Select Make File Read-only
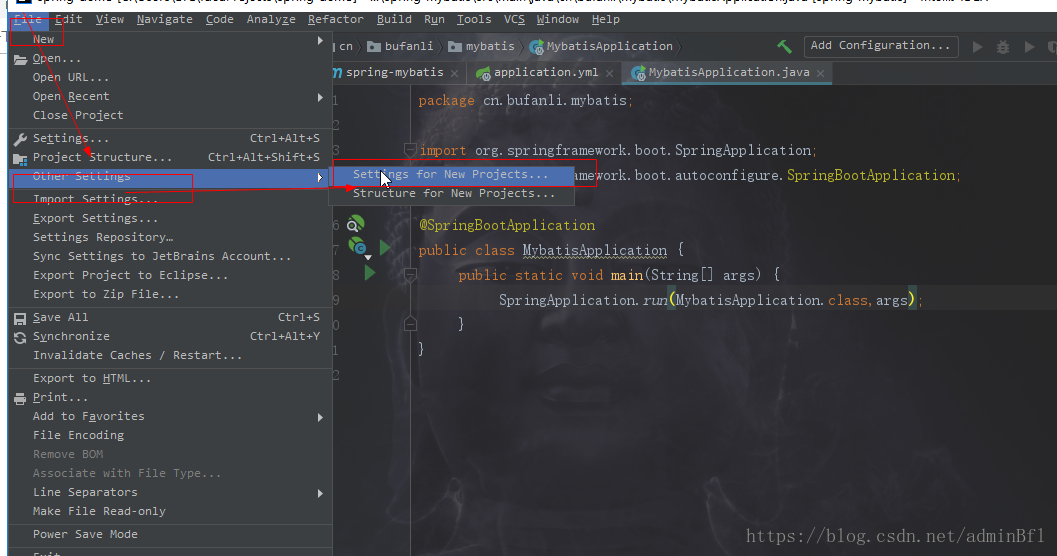Screen dimensions: 1057x556 pyautogui.click(x=170, y=512)
